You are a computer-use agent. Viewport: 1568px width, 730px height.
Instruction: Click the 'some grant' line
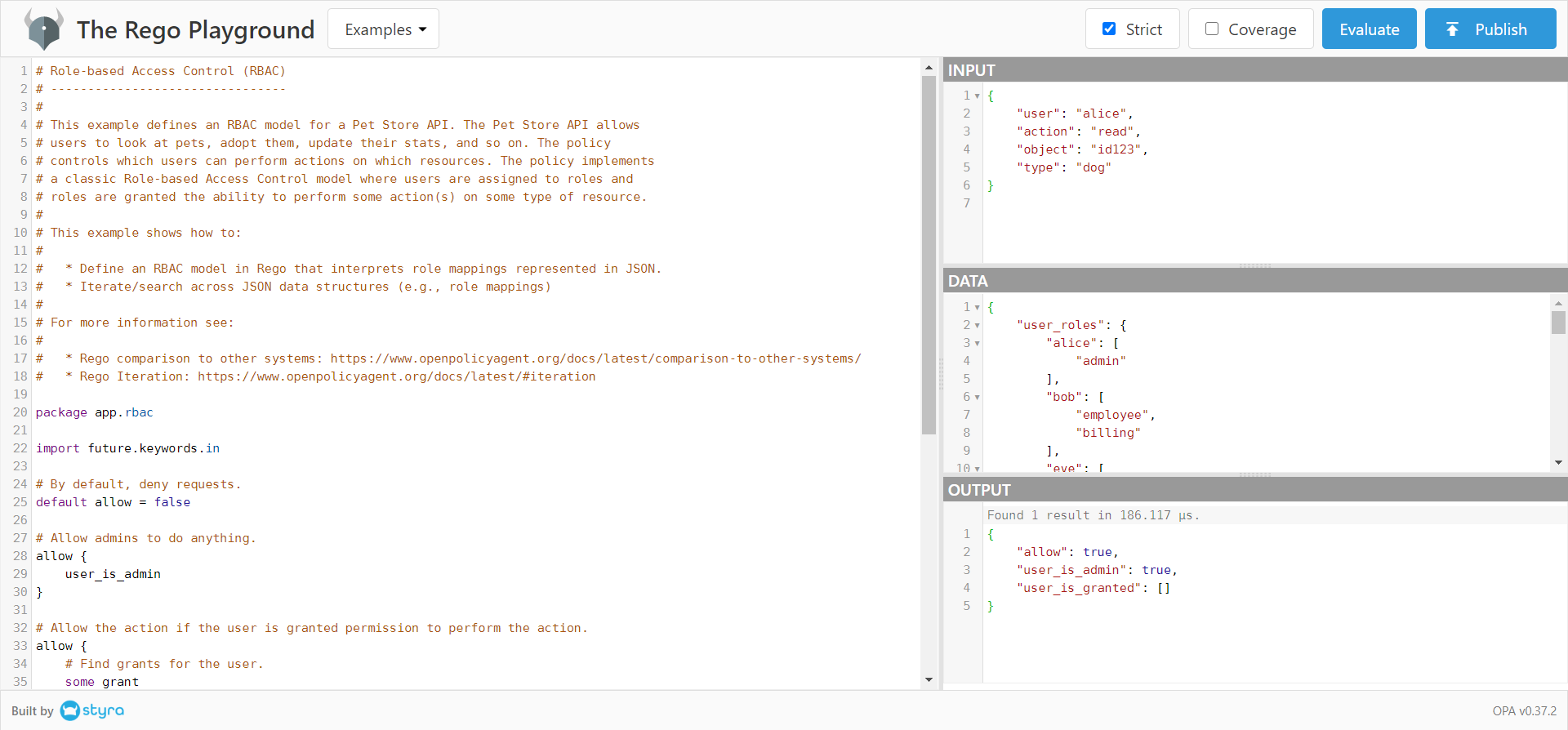(x=102, y=682)
